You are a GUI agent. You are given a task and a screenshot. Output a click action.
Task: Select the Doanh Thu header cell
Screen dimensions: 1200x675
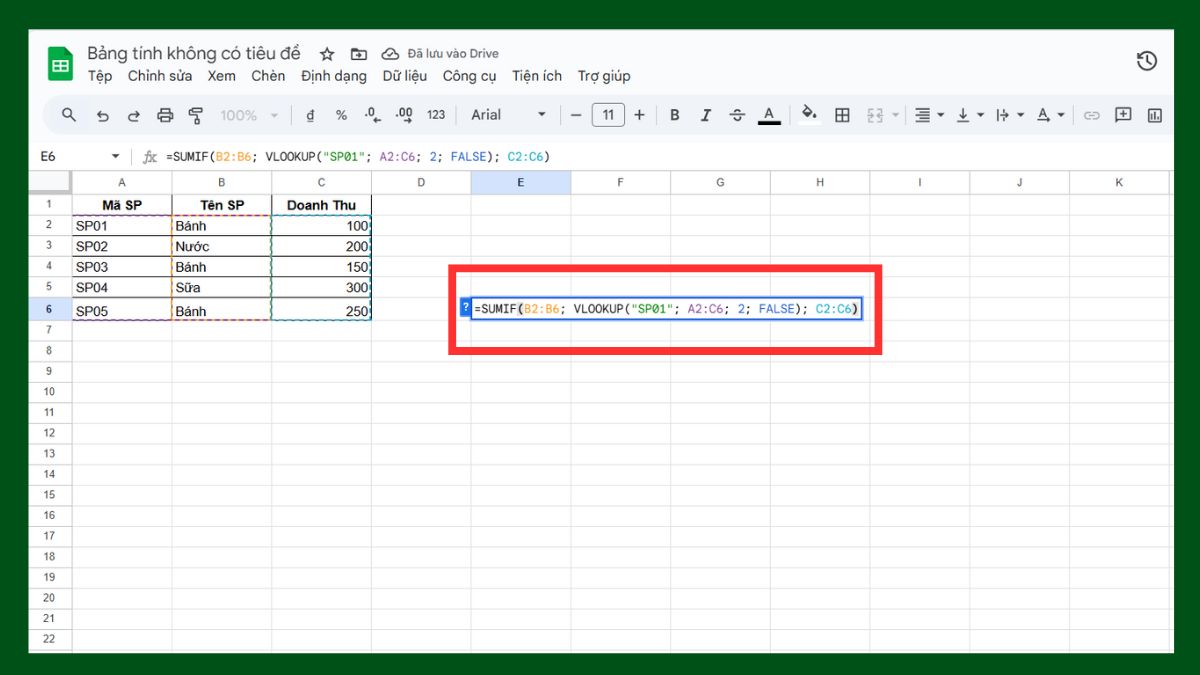pos(321,205)
